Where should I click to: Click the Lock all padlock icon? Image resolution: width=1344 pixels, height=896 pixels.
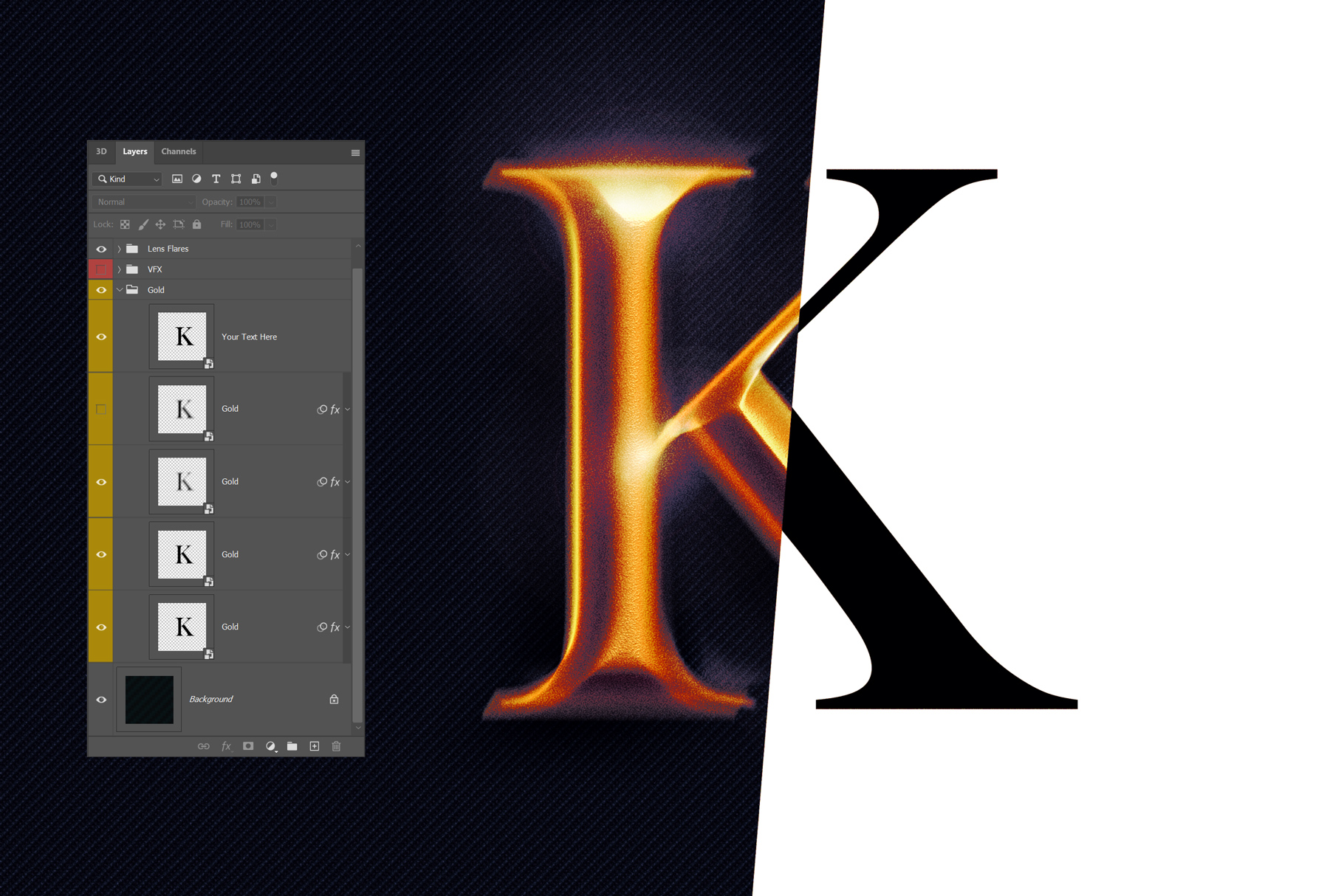(x=197, y=224)
